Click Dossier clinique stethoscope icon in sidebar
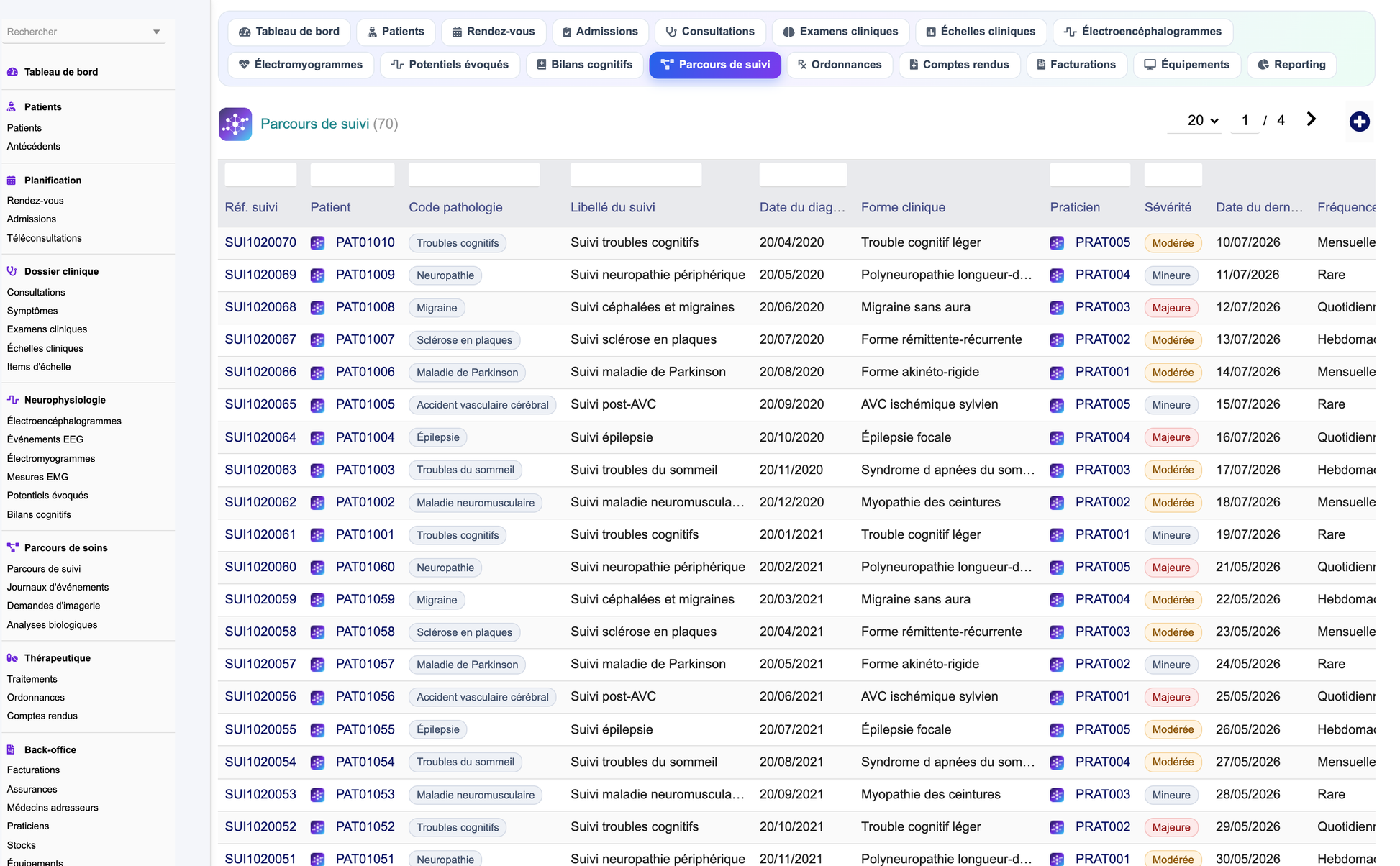This screenshot has width=1400, height=866. pos(12,271)
